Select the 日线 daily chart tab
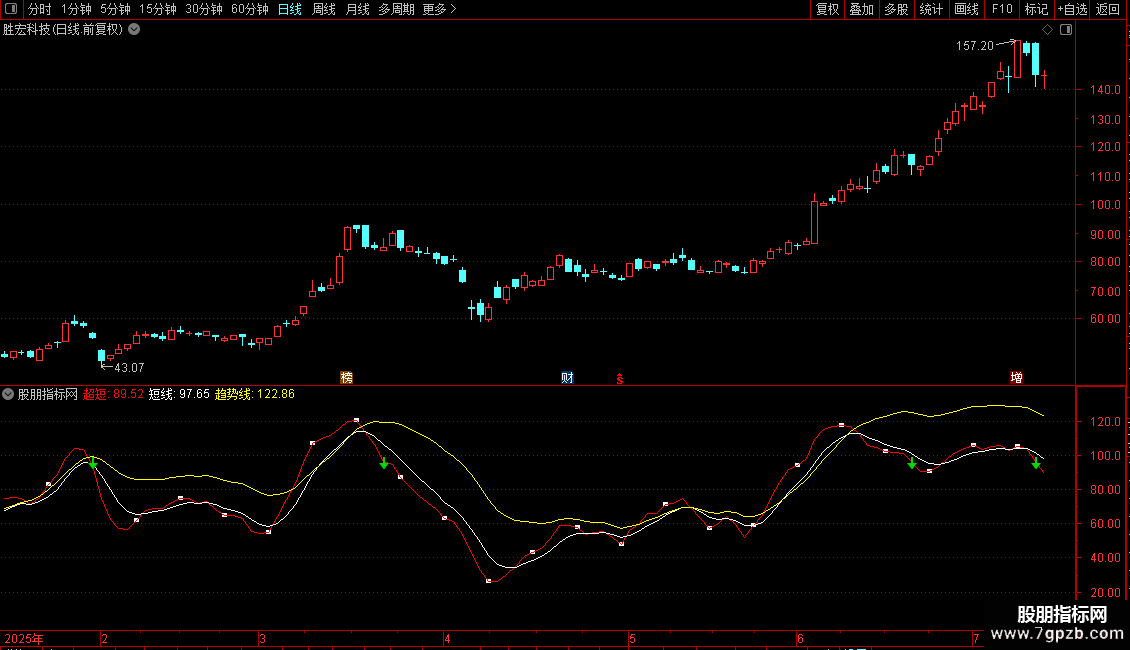1130x650 pixels. [290, 9]
